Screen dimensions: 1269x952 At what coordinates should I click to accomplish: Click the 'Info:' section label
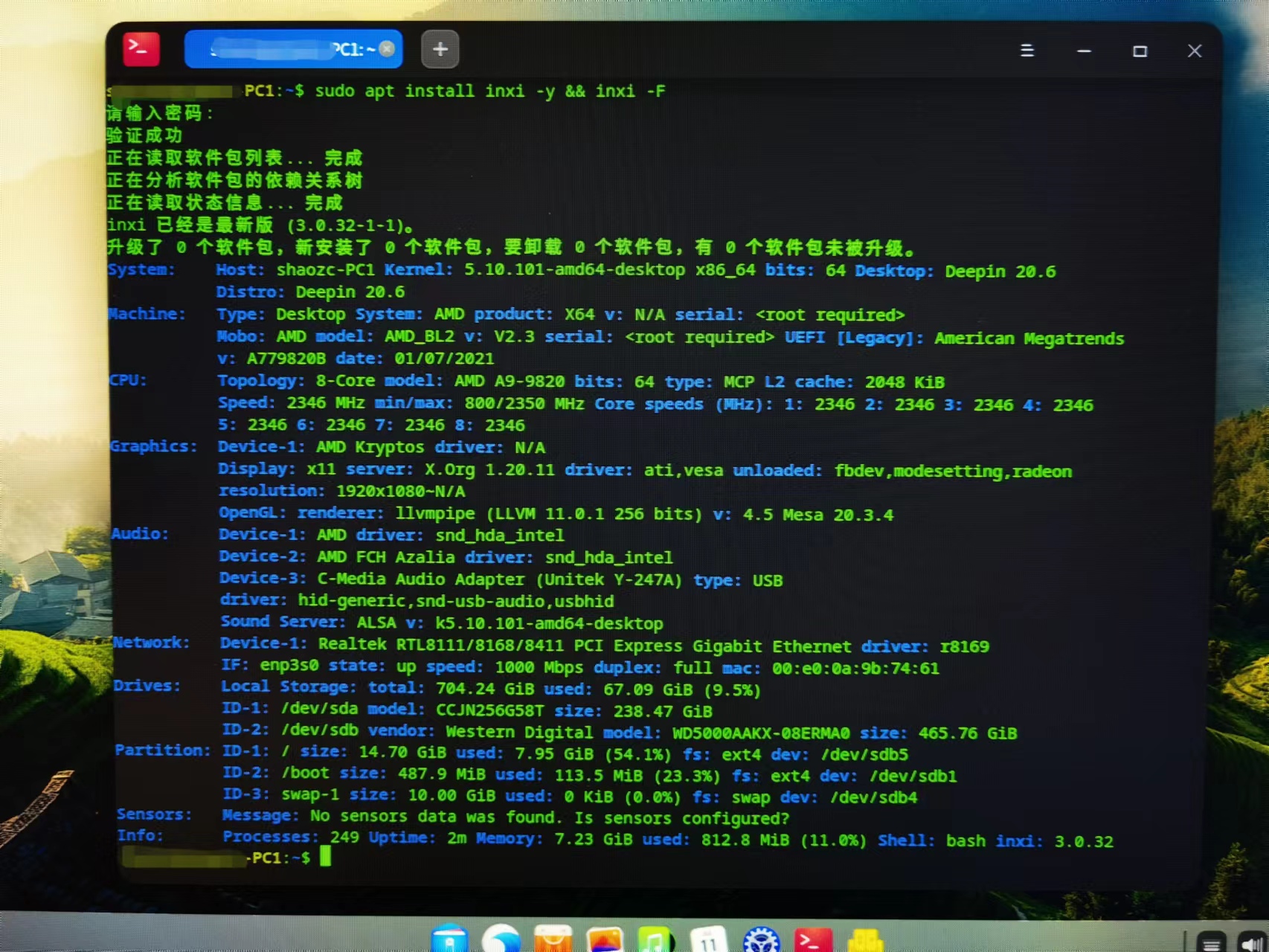coord(140,835)
